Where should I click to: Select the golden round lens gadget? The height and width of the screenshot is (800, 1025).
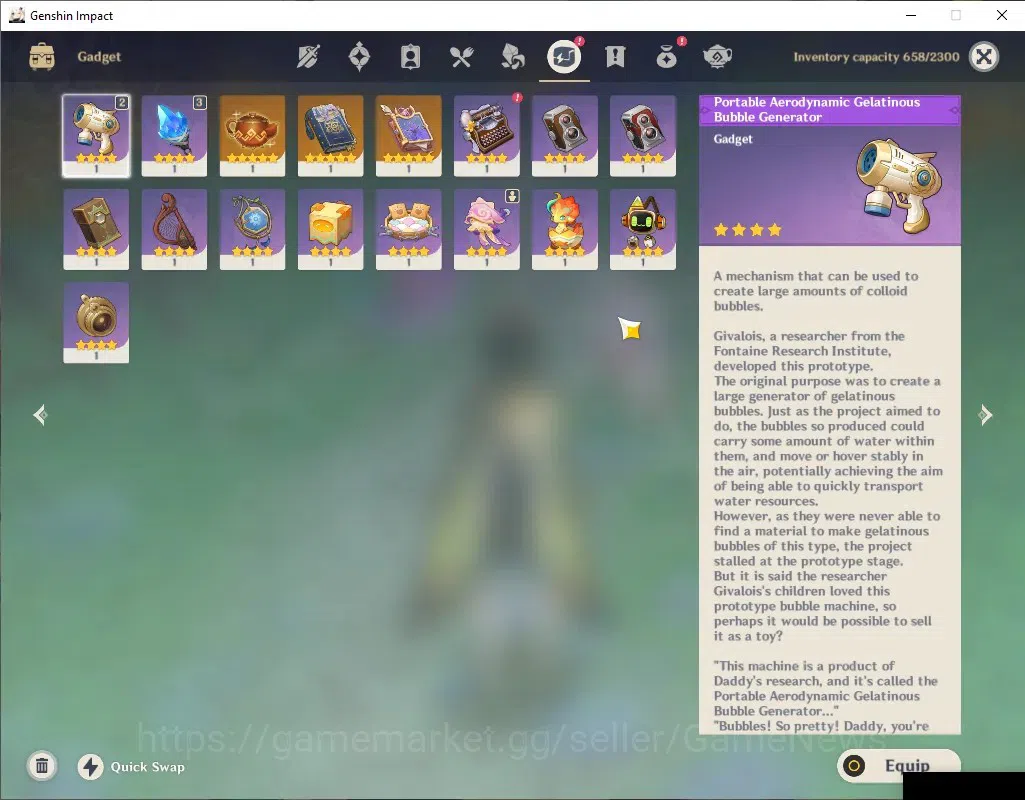(96, 323)
